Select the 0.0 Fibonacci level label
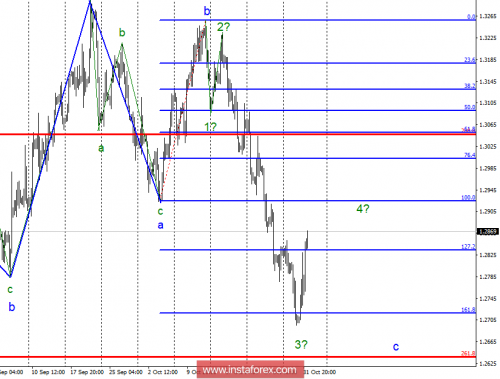This screenshot has width=500, height=379. coord(471,17)
